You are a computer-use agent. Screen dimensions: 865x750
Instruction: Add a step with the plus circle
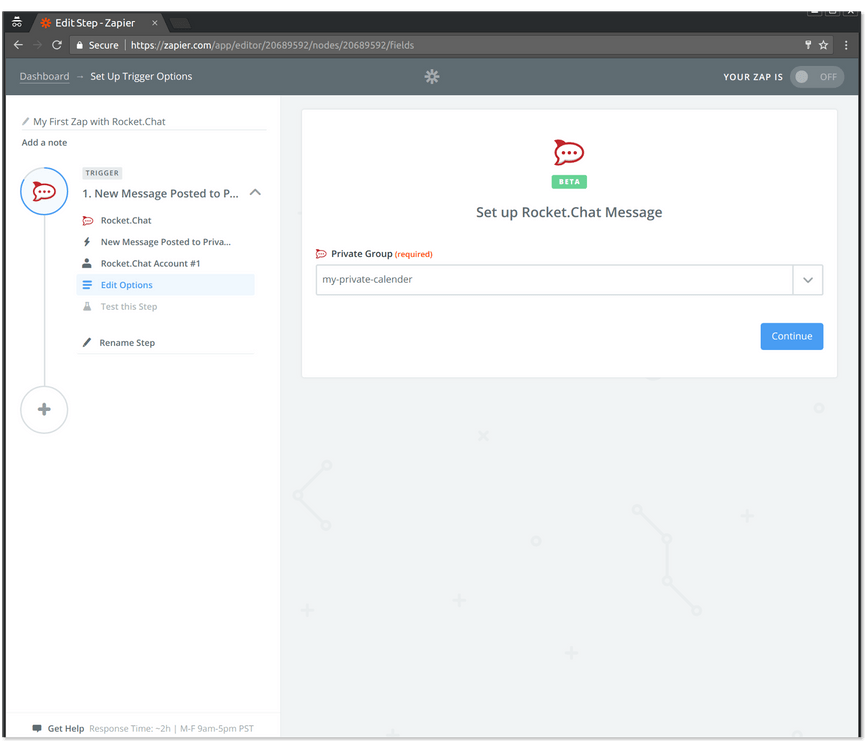pyautogui.click(x=44, y=410)
